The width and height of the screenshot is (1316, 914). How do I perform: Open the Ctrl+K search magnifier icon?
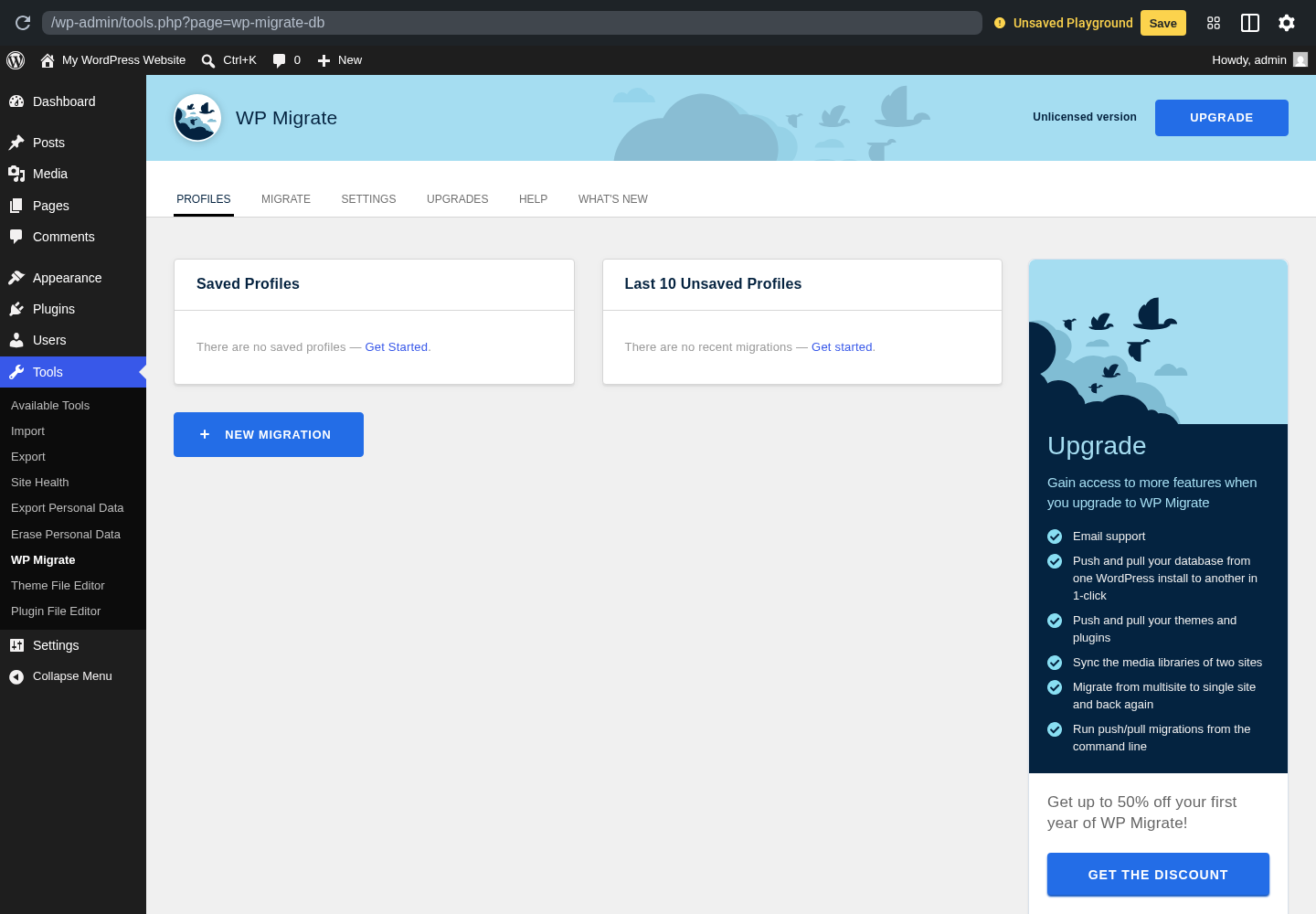pos(208,60)
